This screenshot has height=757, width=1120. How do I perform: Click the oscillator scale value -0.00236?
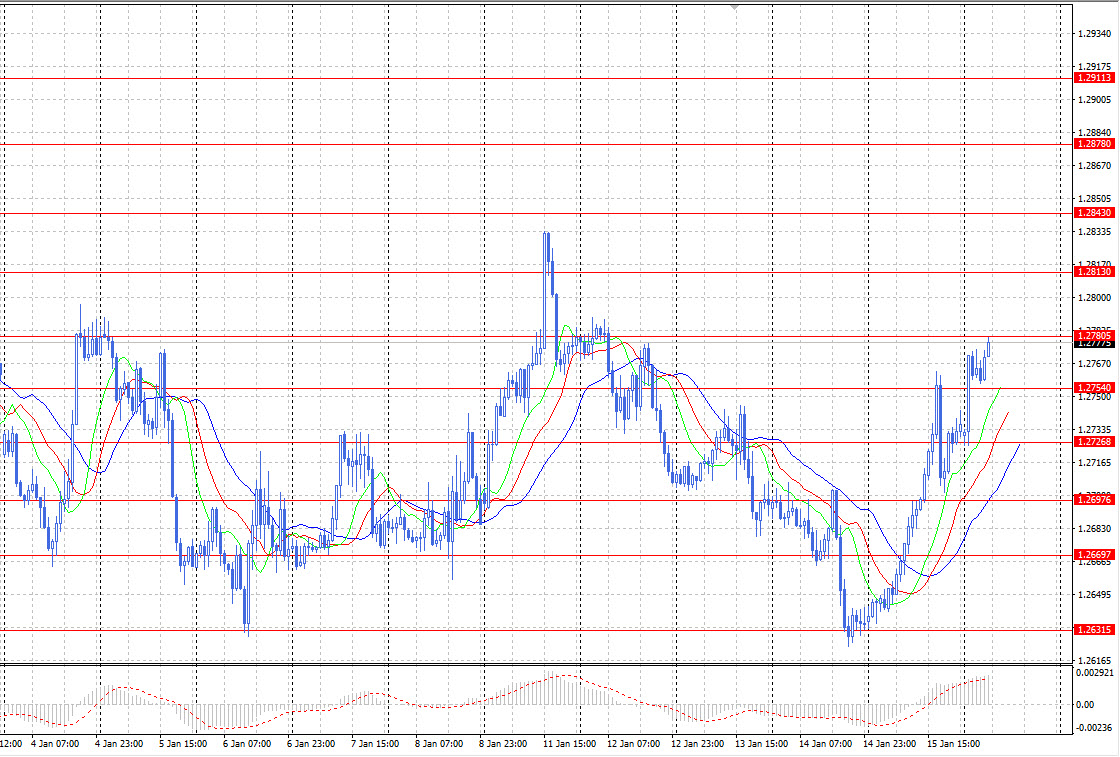pos(1095,728)
